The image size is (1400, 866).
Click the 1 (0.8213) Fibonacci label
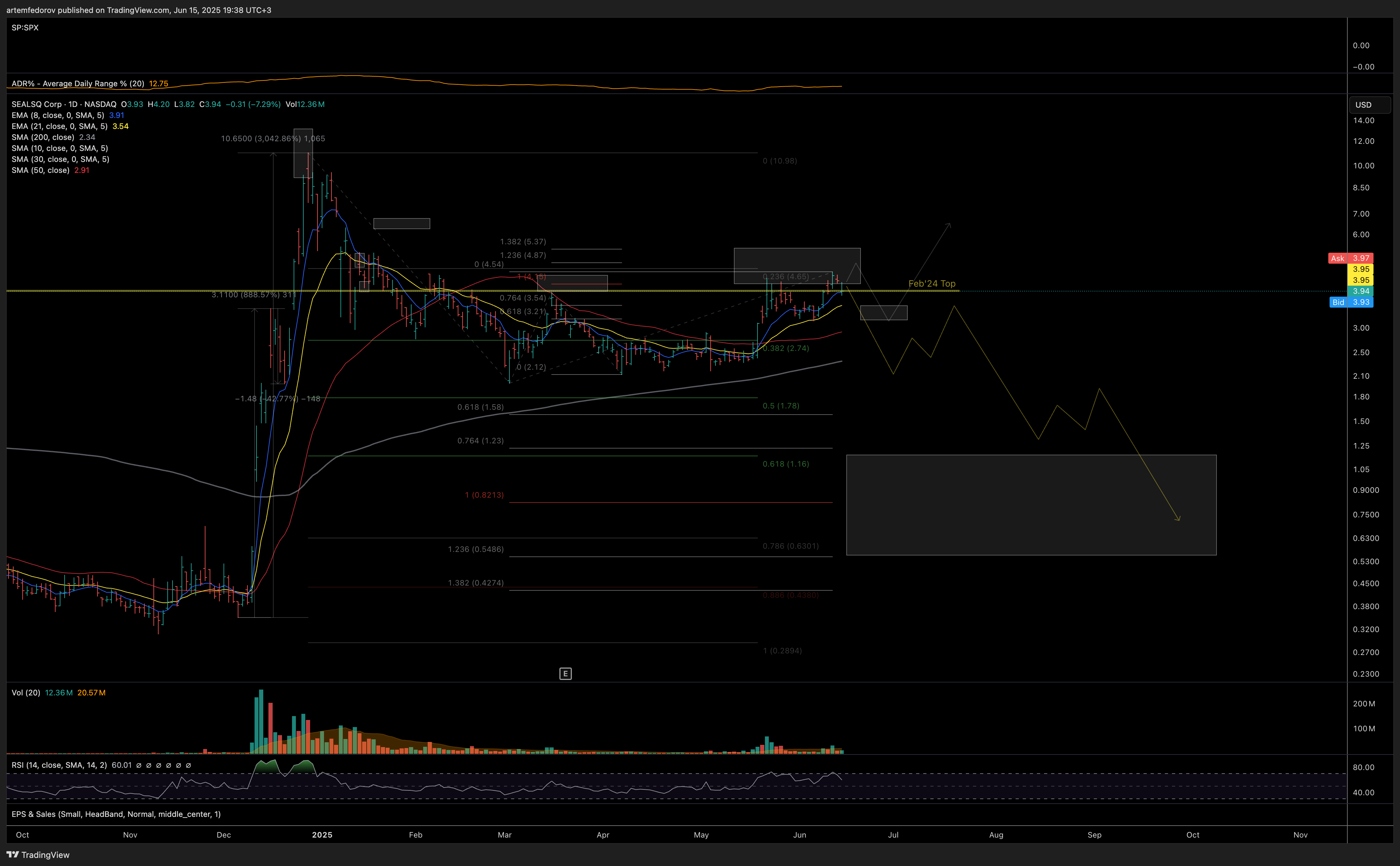point(485,495)
